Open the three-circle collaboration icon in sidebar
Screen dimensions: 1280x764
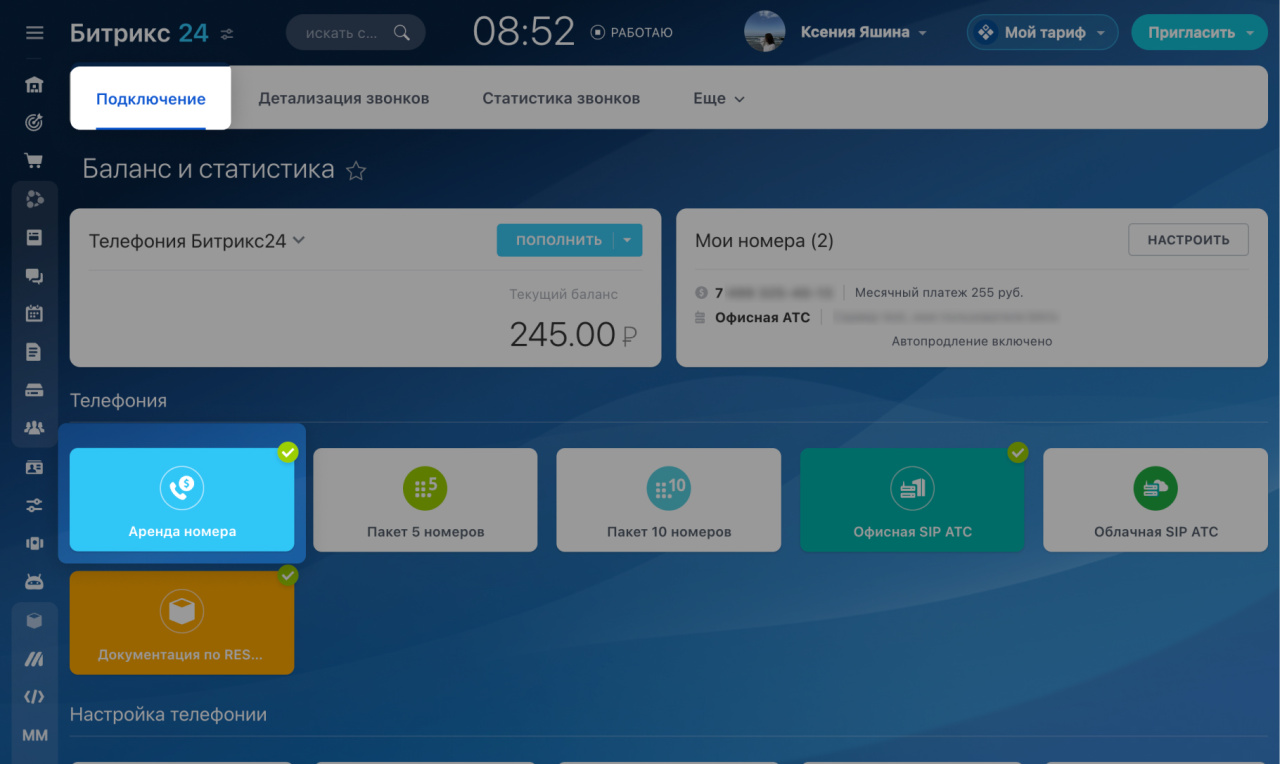point(35,199)
